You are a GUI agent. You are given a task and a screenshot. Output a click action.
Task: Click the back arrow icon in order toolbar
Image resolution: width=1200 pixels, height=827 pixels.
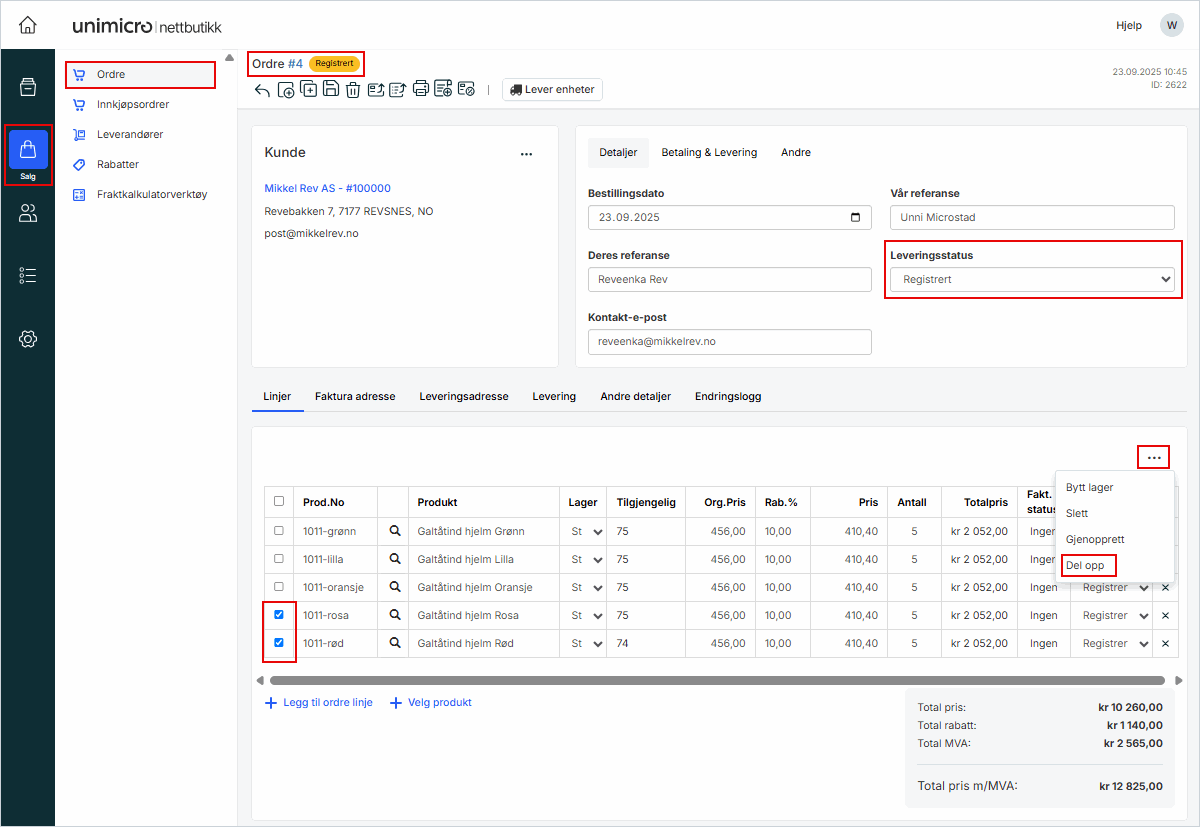(x=262, y=90)
